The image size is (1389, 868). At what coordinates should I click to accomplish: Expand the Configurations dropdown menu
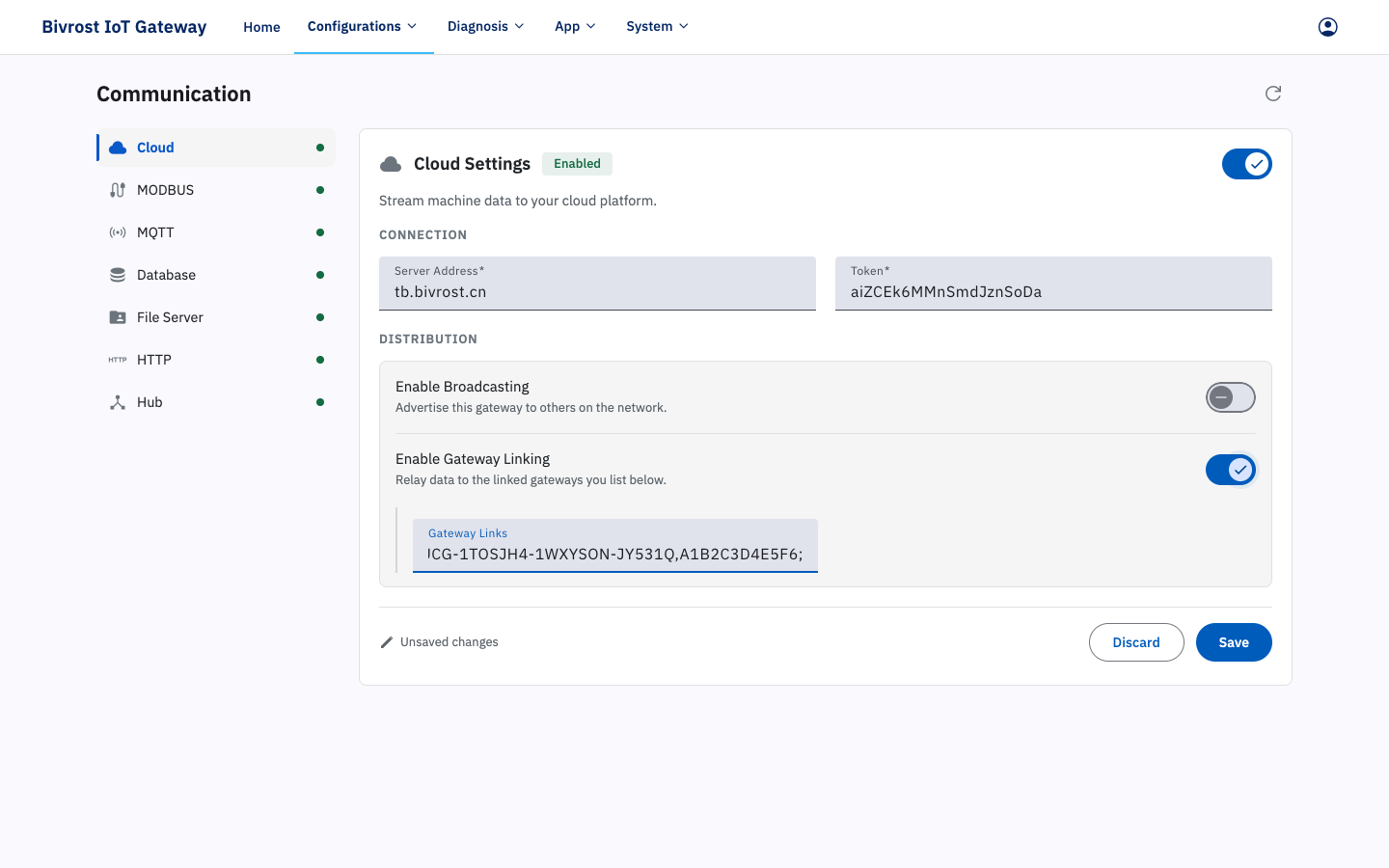[363, 26]
